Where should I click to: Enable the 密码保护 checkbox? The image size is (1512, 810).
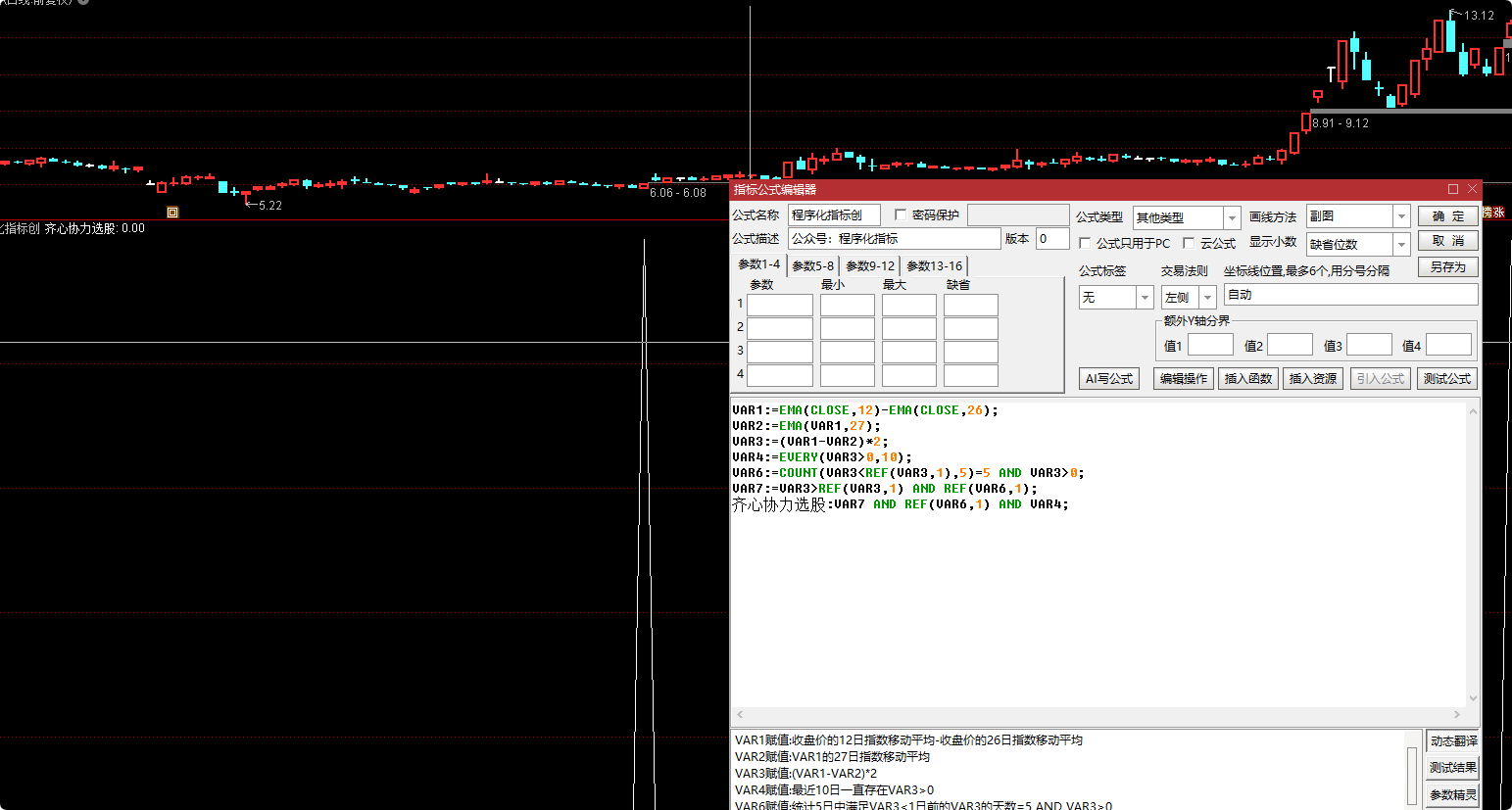pos(901,214)
